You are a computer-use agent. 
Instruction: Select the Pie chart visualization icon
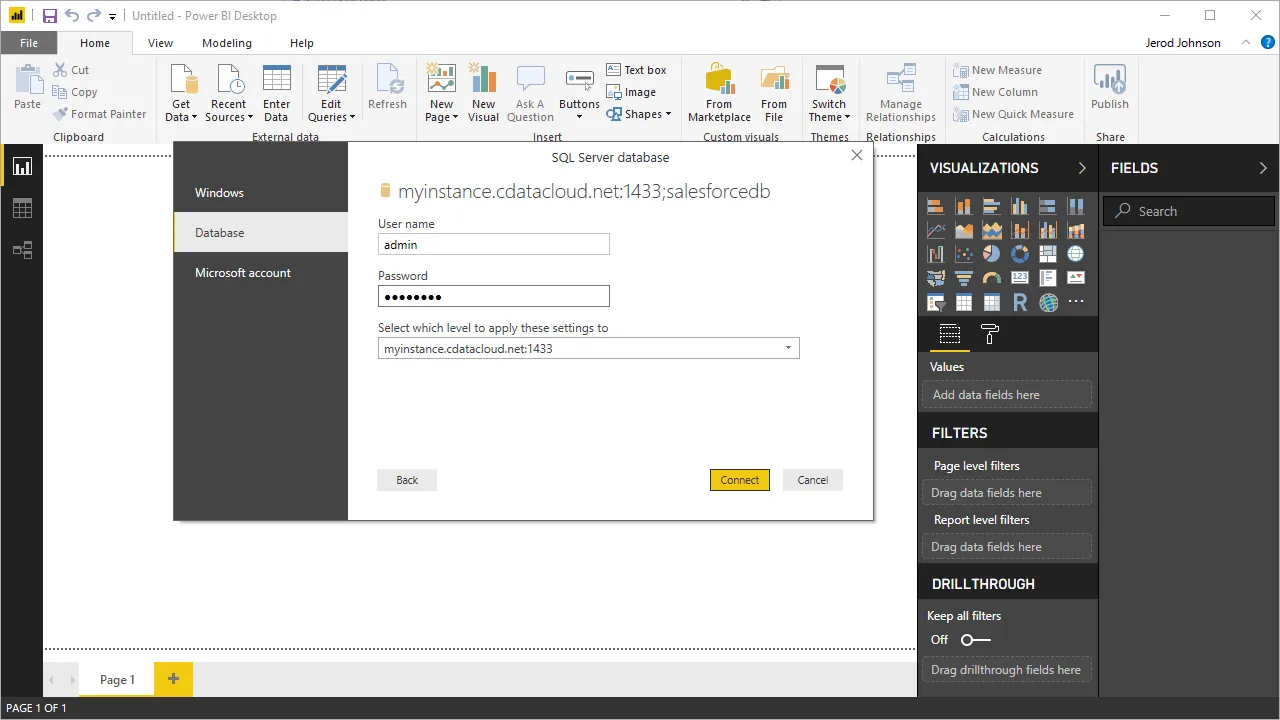991,254
